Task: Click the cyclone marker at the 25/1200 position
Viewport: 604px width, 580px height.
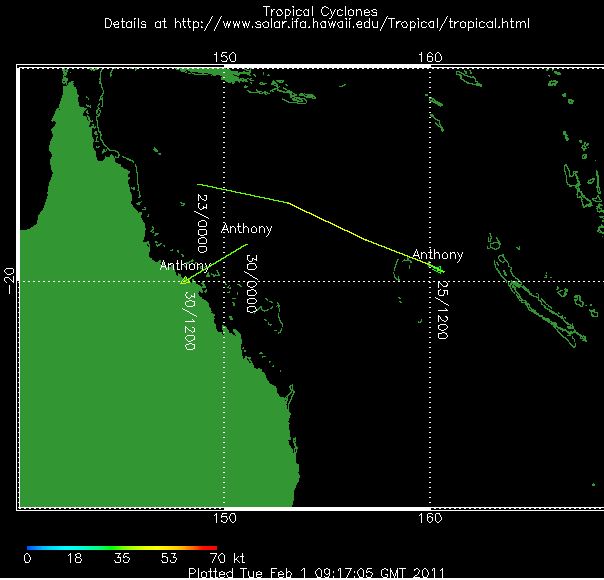Action: point(438,268)
